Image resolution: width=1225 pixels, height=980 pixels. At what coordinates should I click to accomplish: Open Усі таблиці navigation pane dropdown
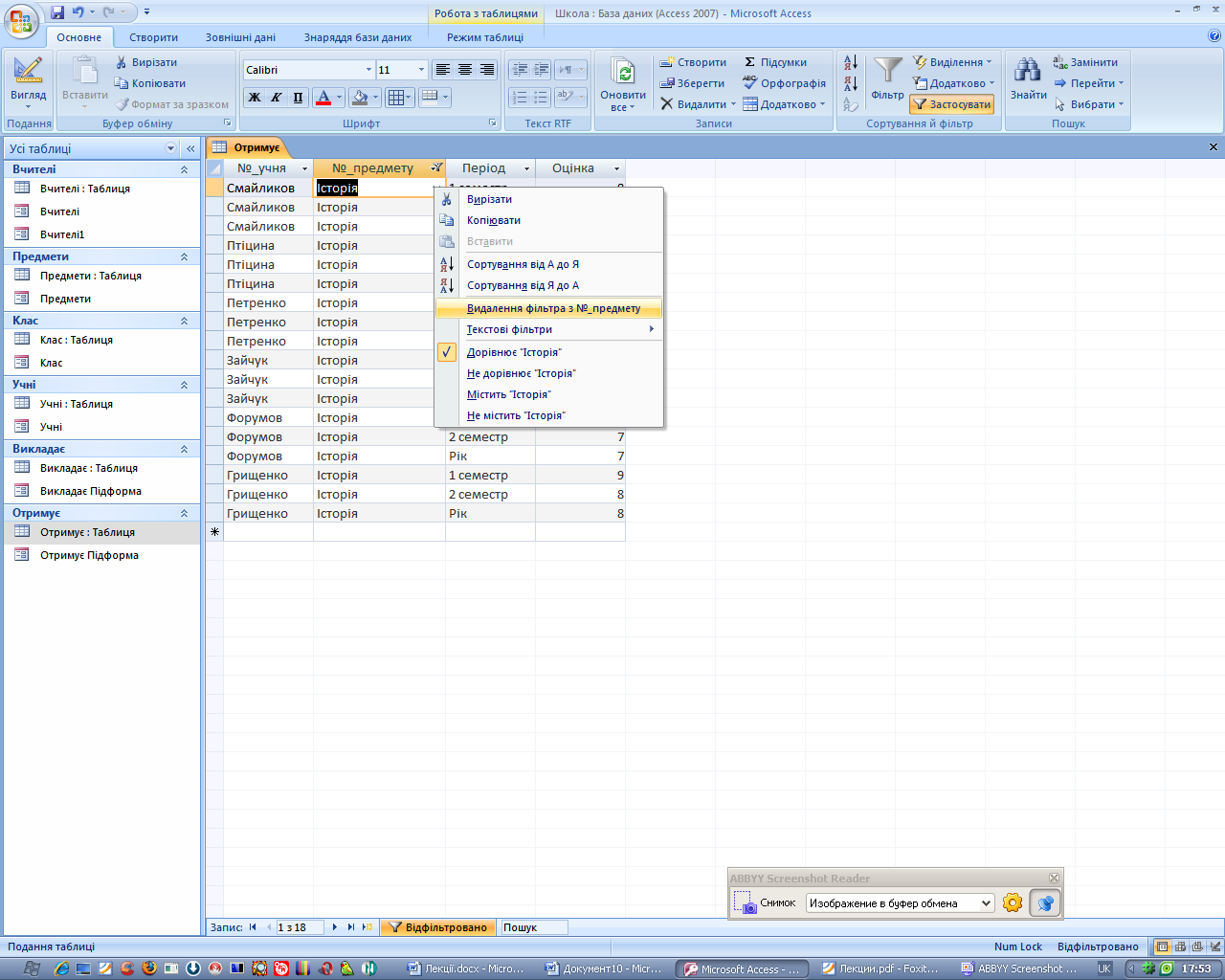171,148
